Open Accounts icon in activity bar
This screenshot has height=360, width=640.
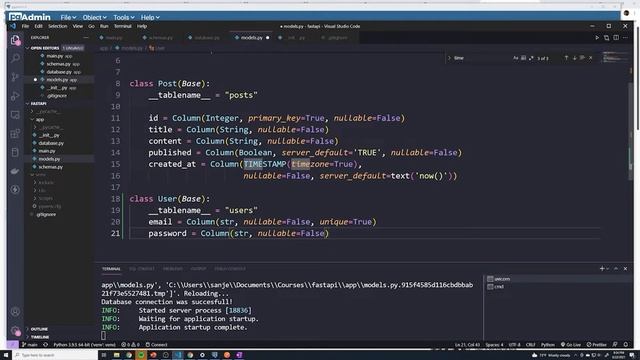(15, 312)
